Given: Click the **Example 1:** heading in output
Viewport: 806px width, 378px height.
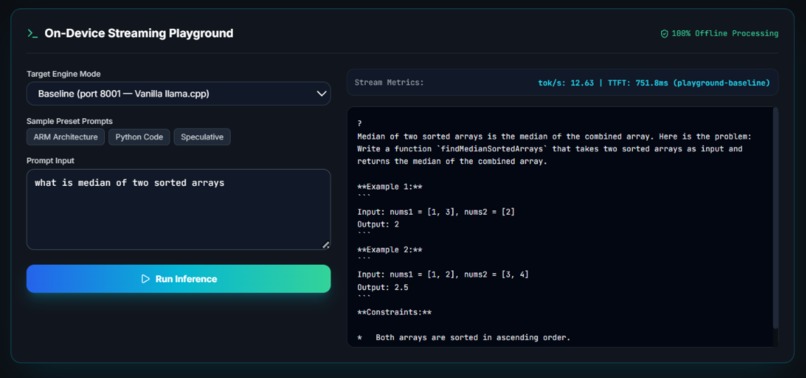Looking at the screenshot, I should coord(390,187).
